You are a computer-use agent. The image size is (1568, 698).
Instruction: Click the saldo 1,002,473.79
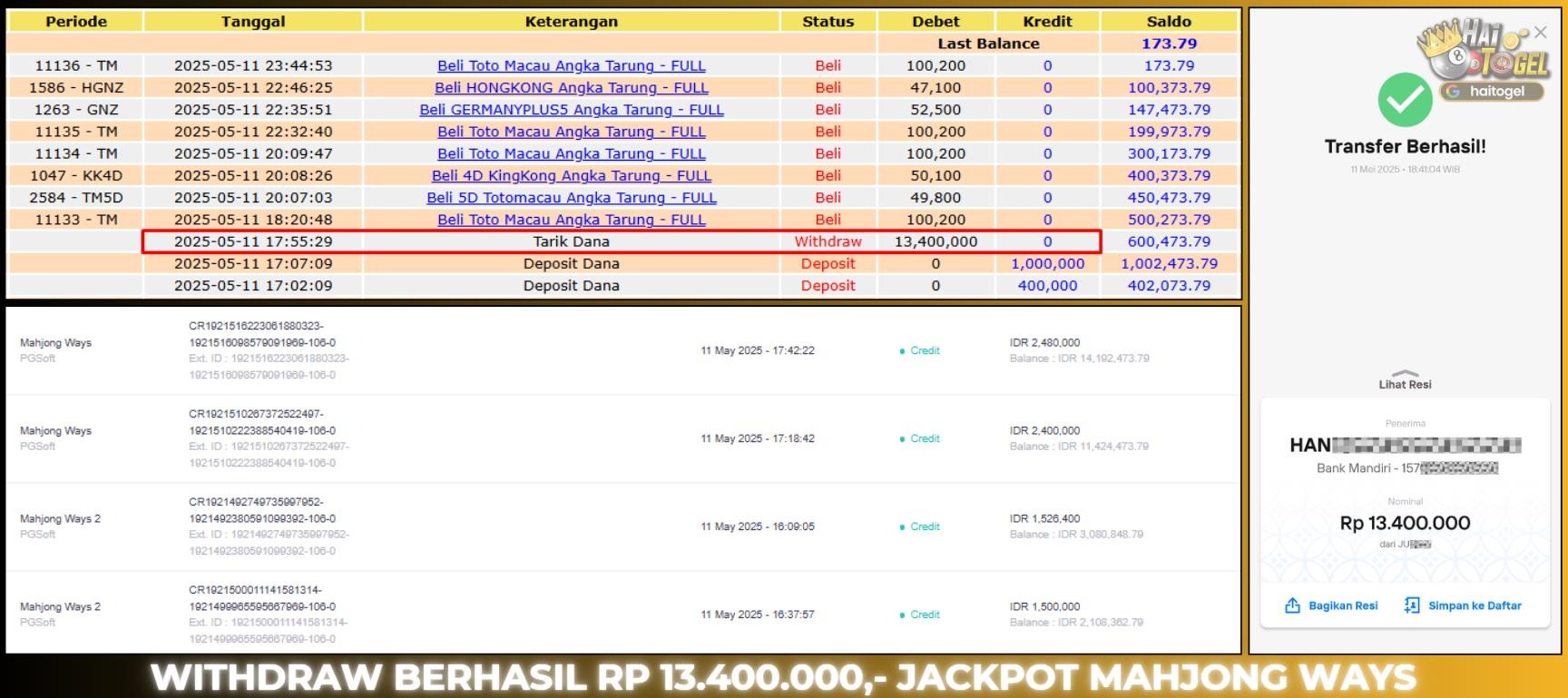(x=1169, y=263)
